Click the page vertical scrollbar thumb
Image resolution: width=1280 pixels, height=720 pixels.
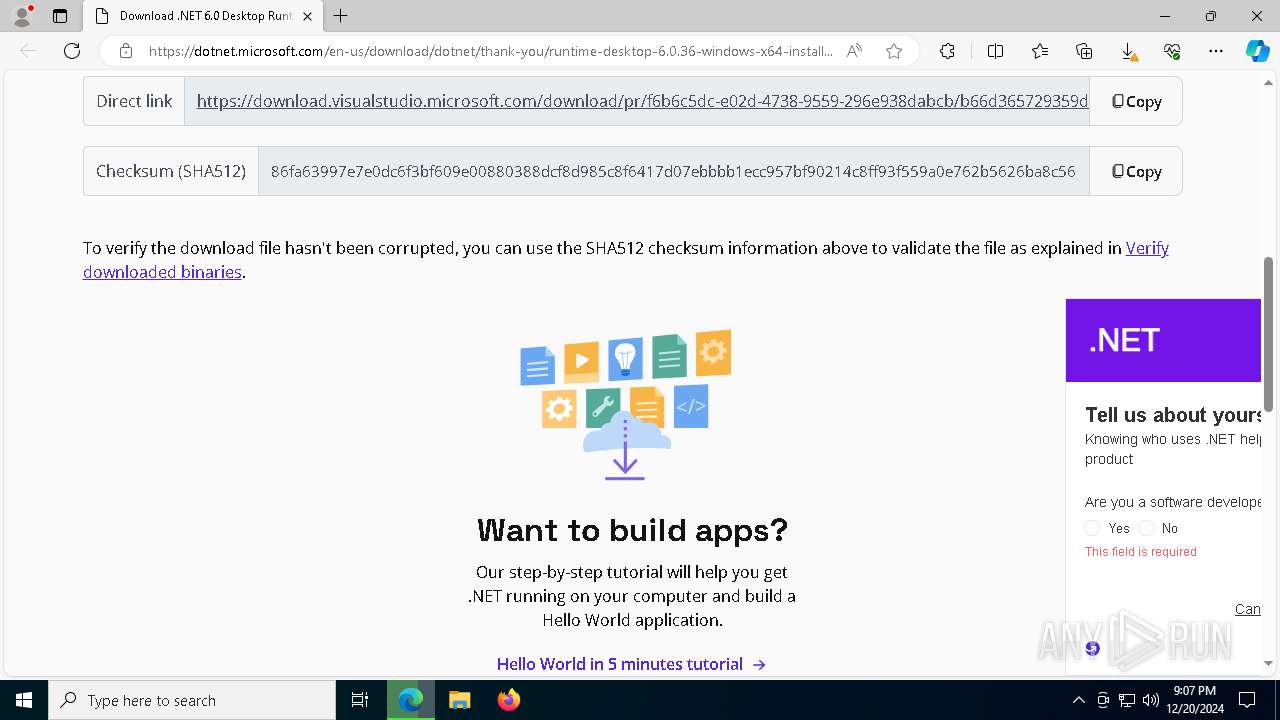point(1269,334)
